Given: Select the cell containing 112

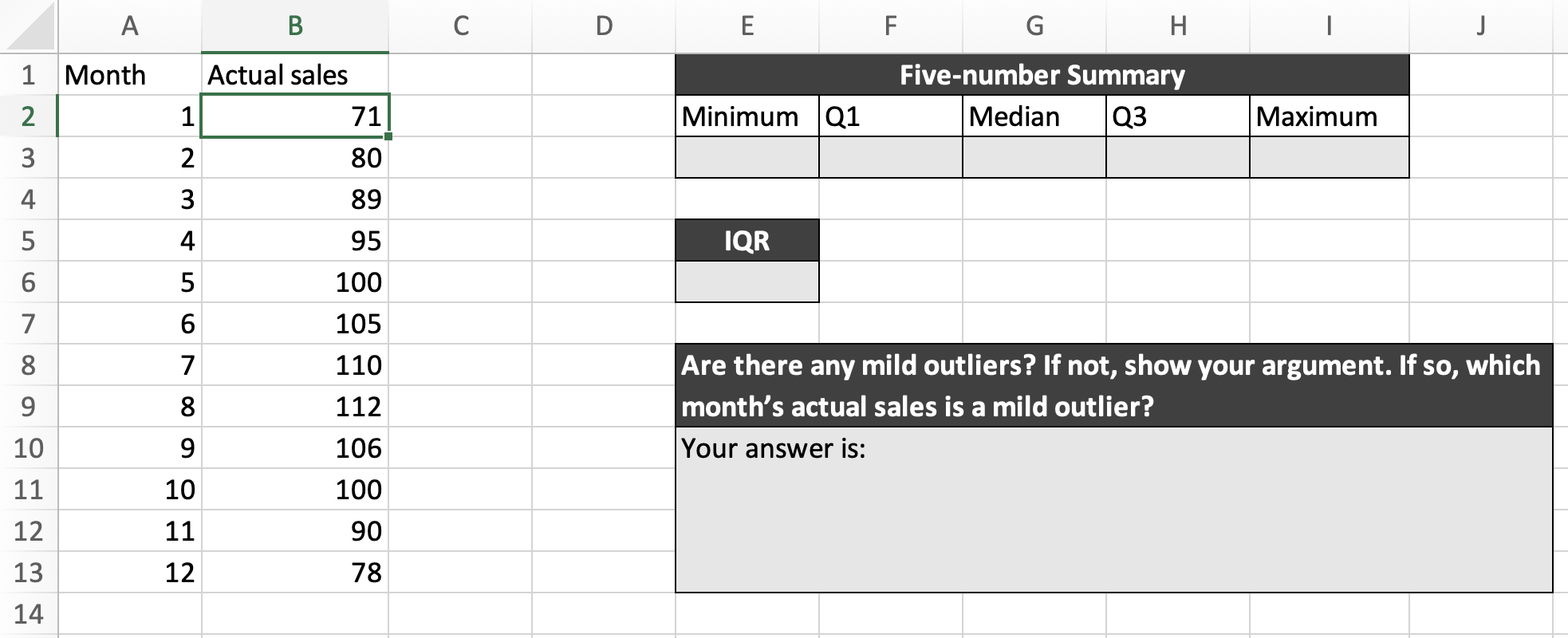Looking at the screenshot, I should (295, 407).
